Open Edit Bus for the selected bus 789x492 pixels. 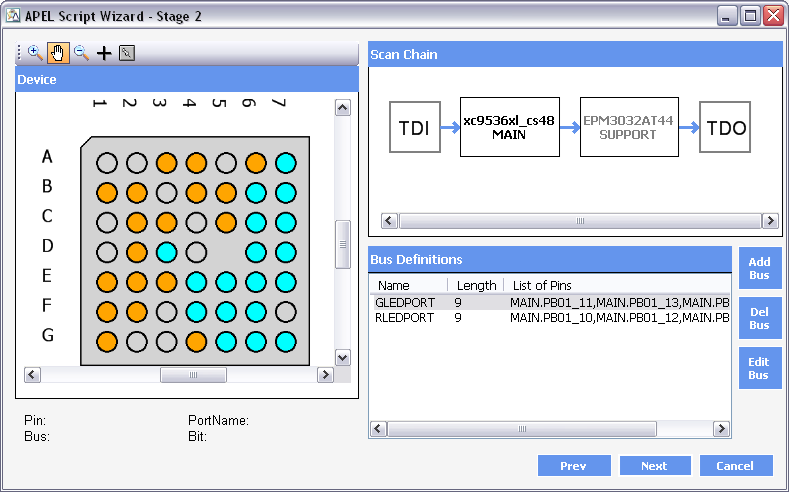click(759, 368)
